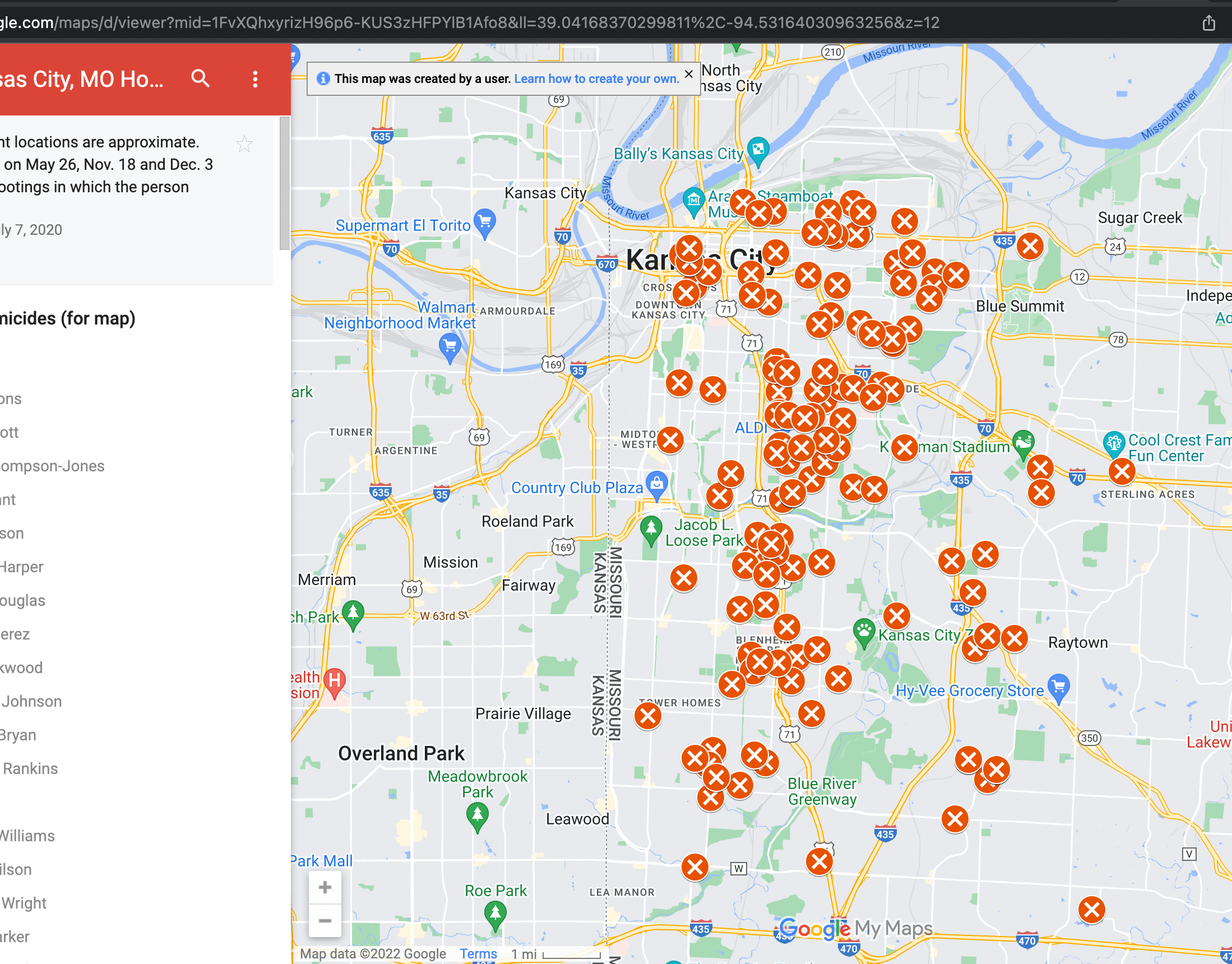Viewport: 1232px width, 964px height.
Task: Click the homicide marker near Tower Homes
Action: 648,716
